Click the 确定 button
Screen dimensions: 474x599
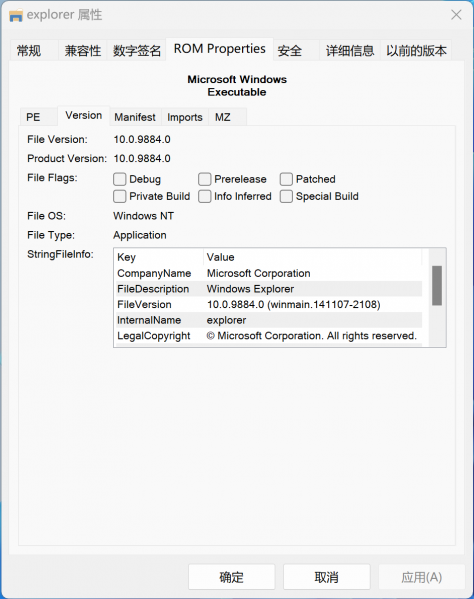point(231,577)
